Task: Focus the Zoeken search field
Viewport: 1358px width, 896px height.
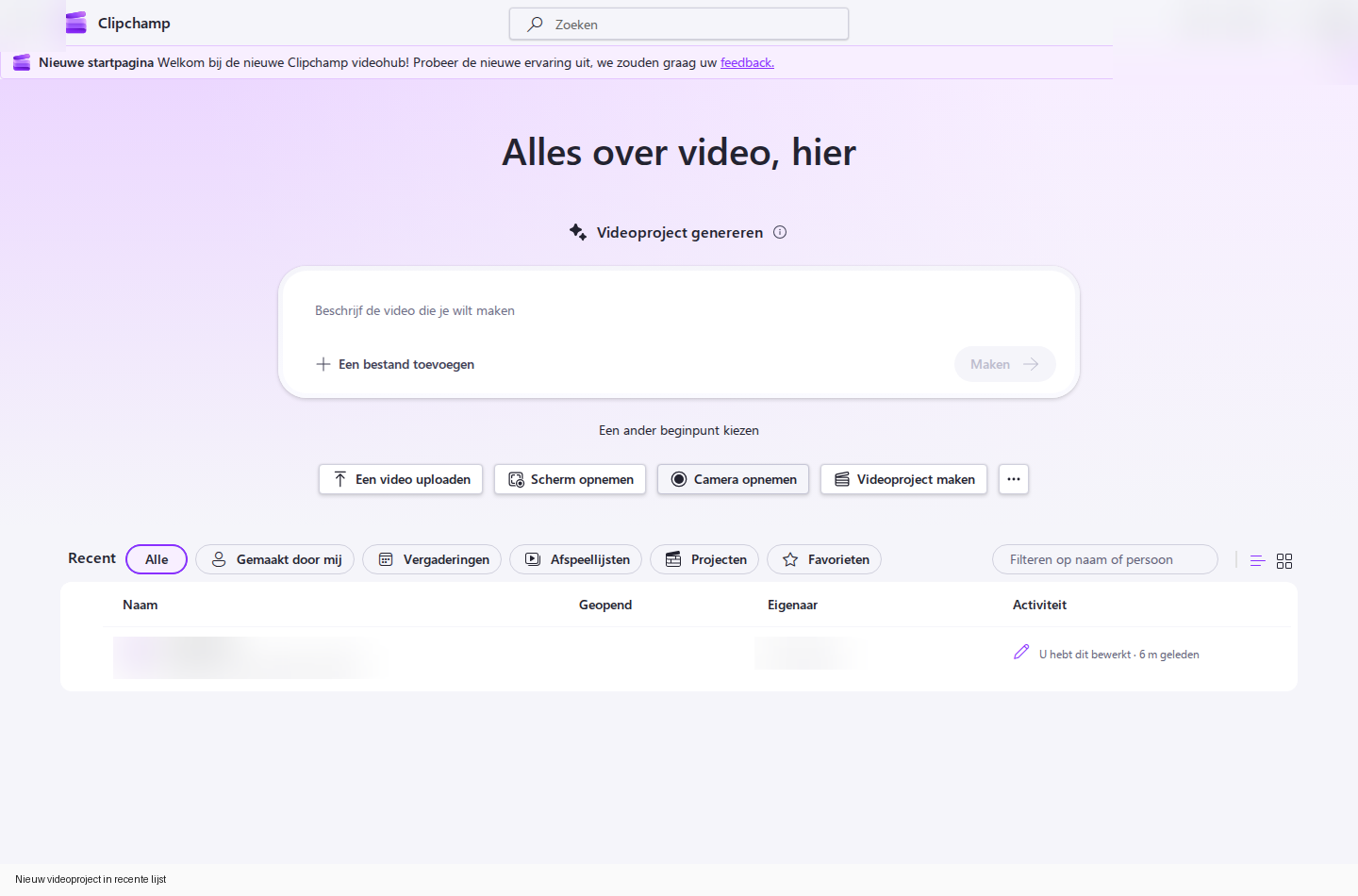Action: (679, 25)
